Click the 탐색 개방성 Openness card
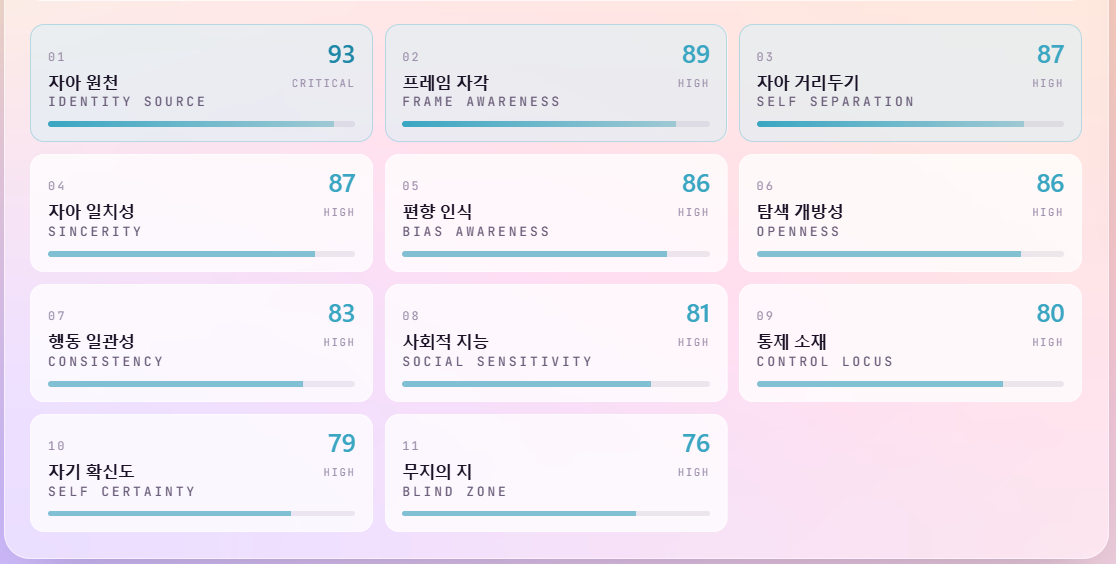 point(910,213)
